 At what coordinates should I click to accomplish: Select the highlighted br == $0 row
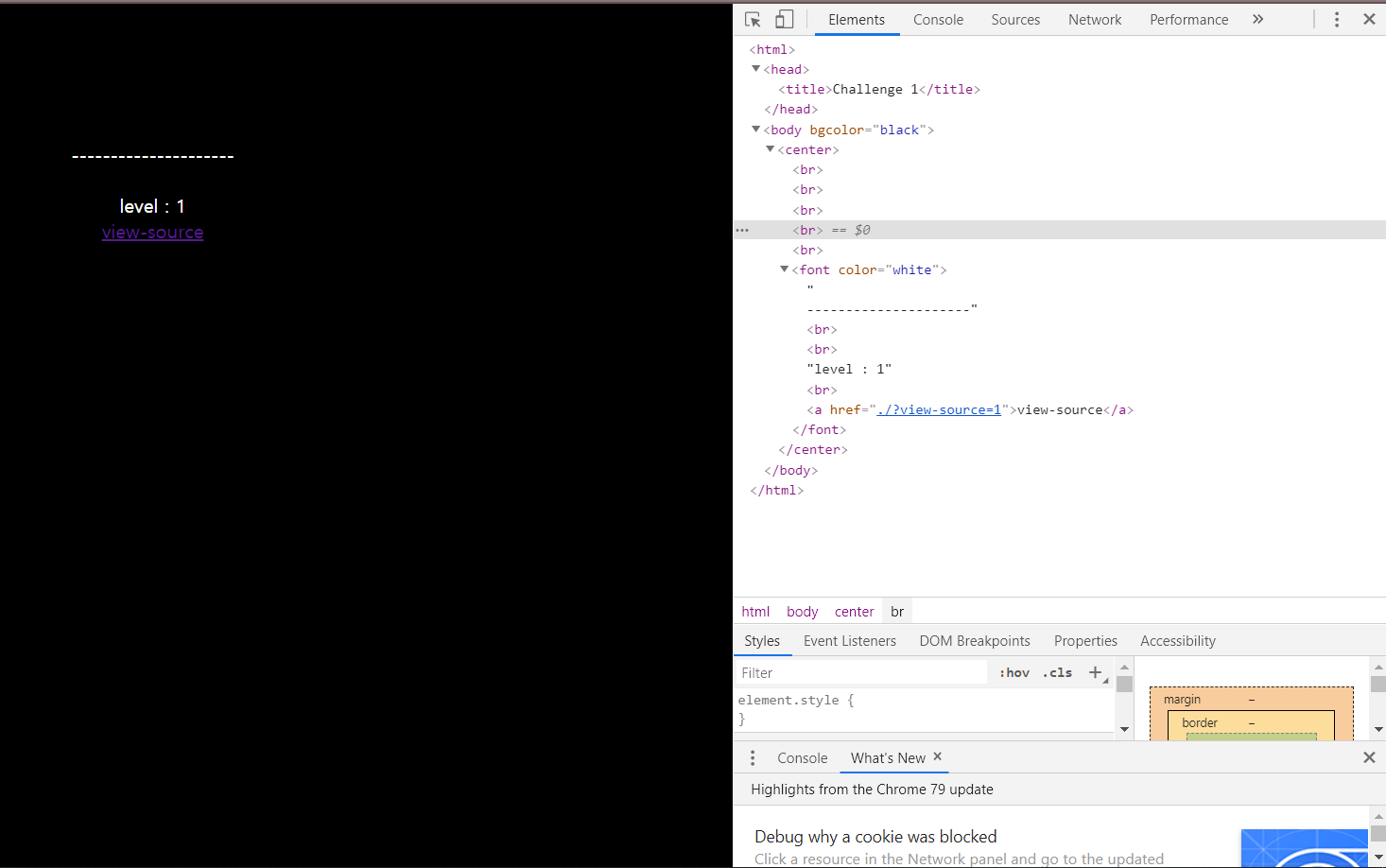pos(1059,230)
